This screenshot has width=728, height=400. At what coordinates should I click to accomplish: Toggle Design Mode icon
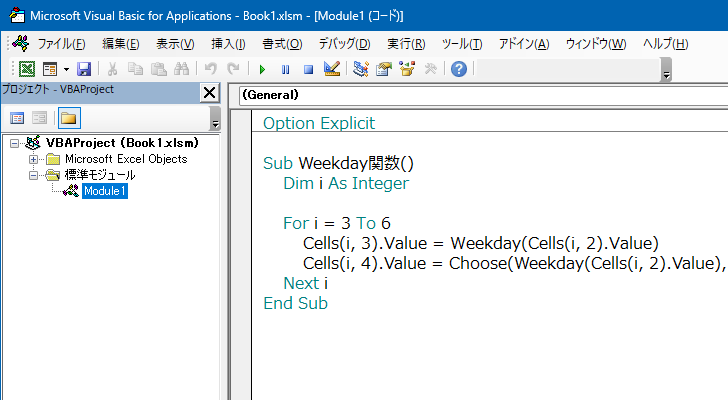332,69
